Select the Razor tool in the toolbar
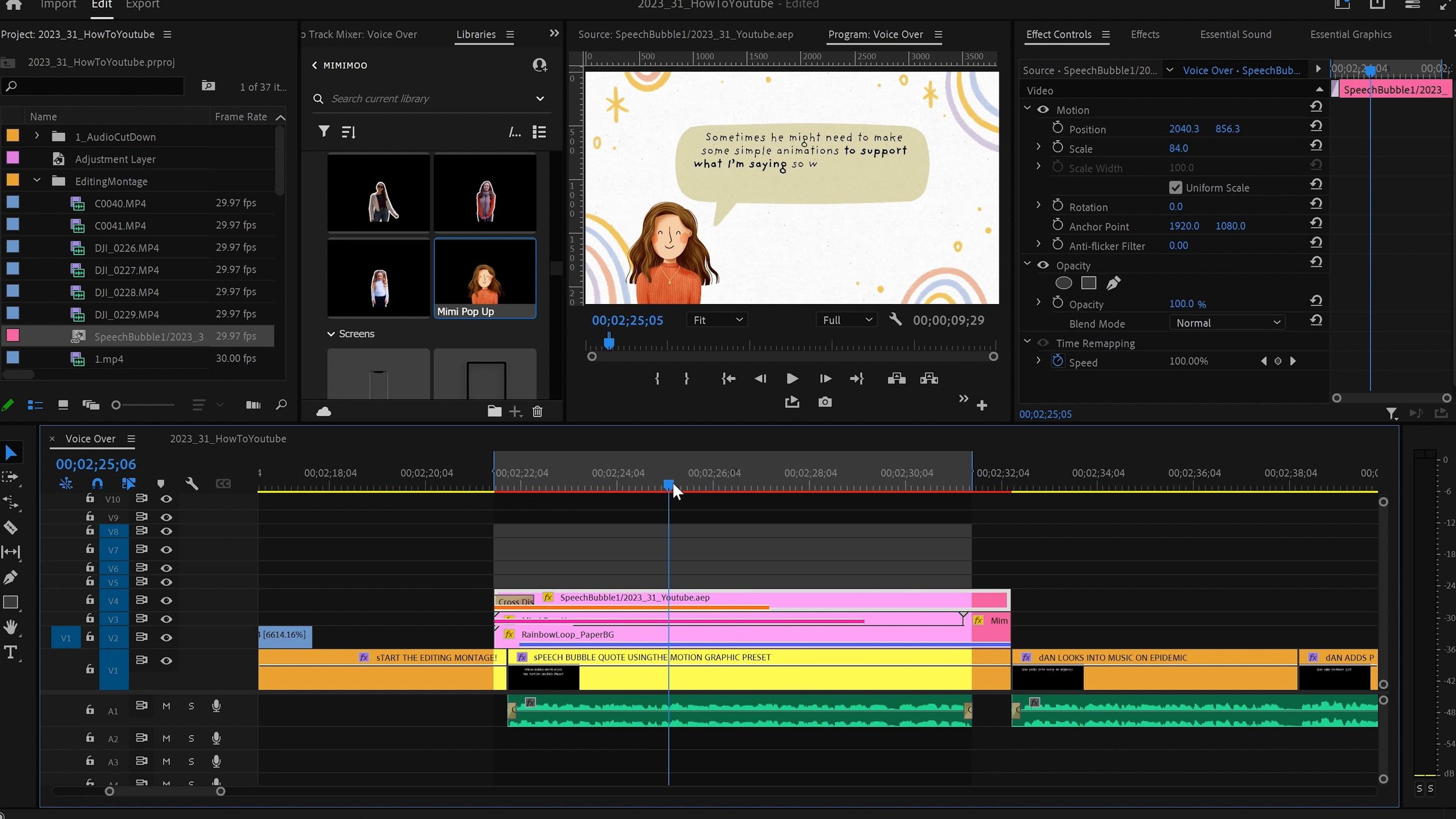The height and width of the screenshot is (819, 1456). [x=10, y=528]
